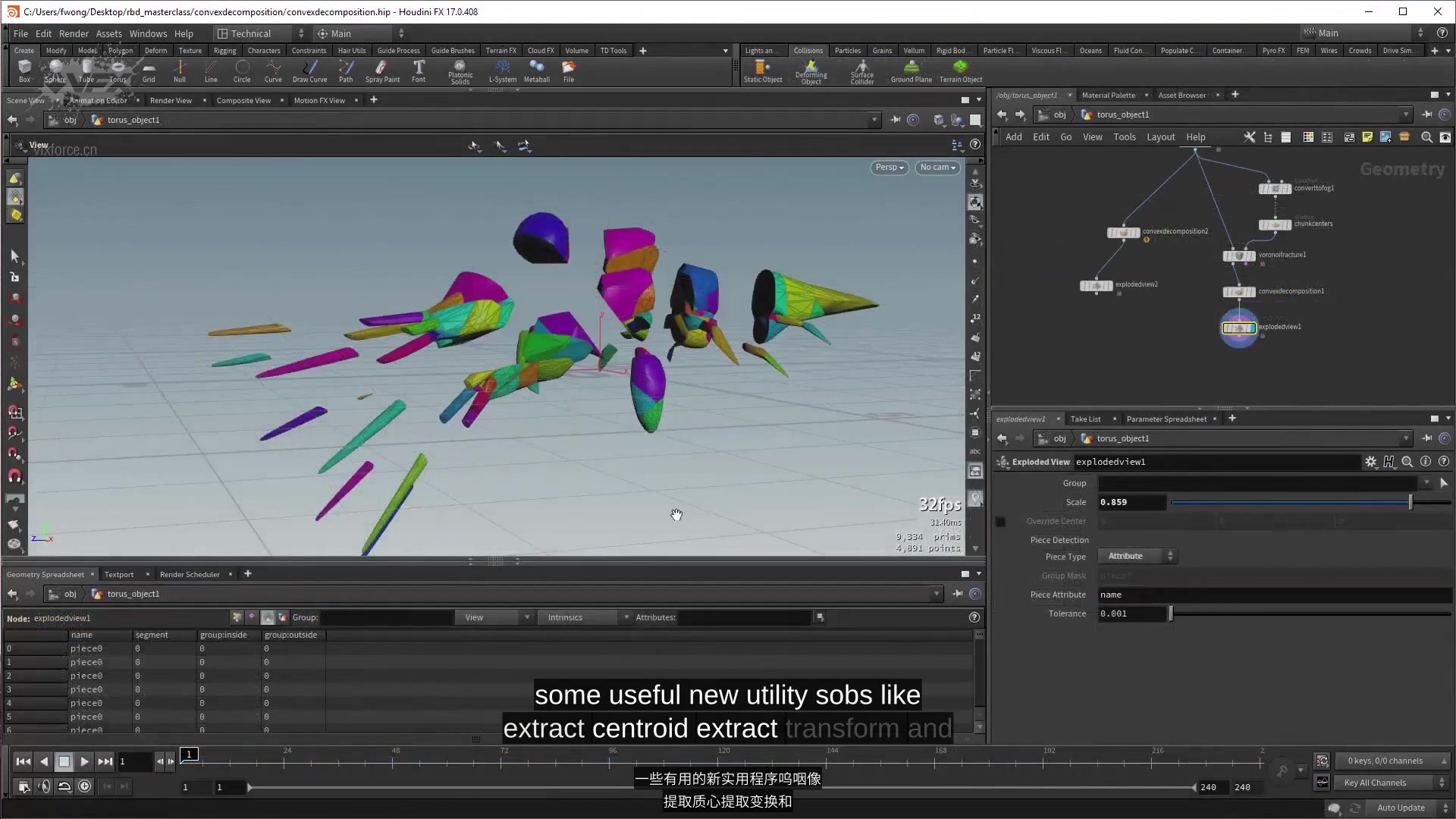The width and height of the screenshot is (1456, 819).
Task: Expand the Piece Type dropdown
Action: click(x=1138, y=555)
